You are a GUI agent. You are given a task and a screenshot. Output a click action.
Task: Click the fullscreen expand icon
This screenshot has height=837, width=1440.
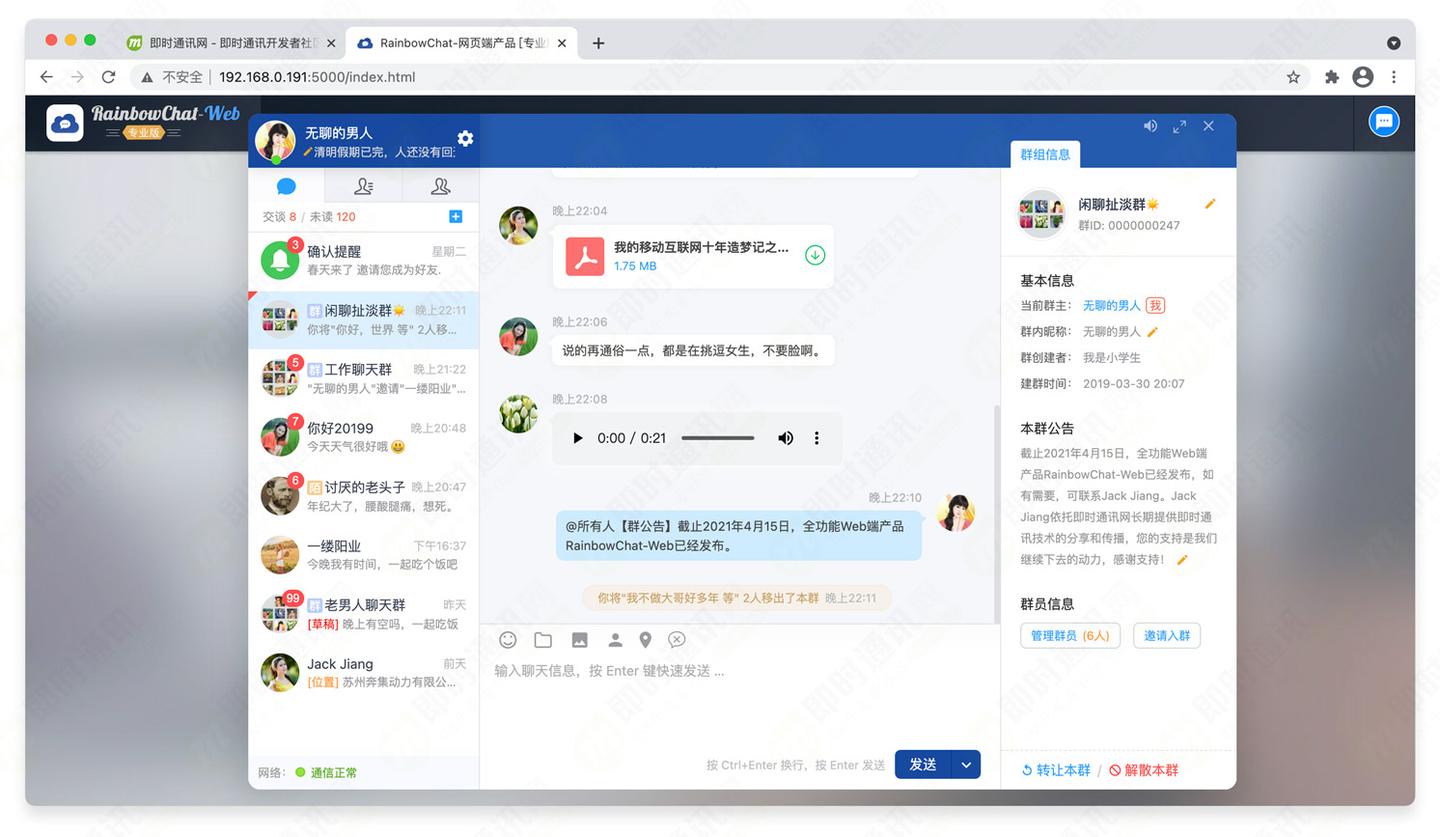(1179, 126)
